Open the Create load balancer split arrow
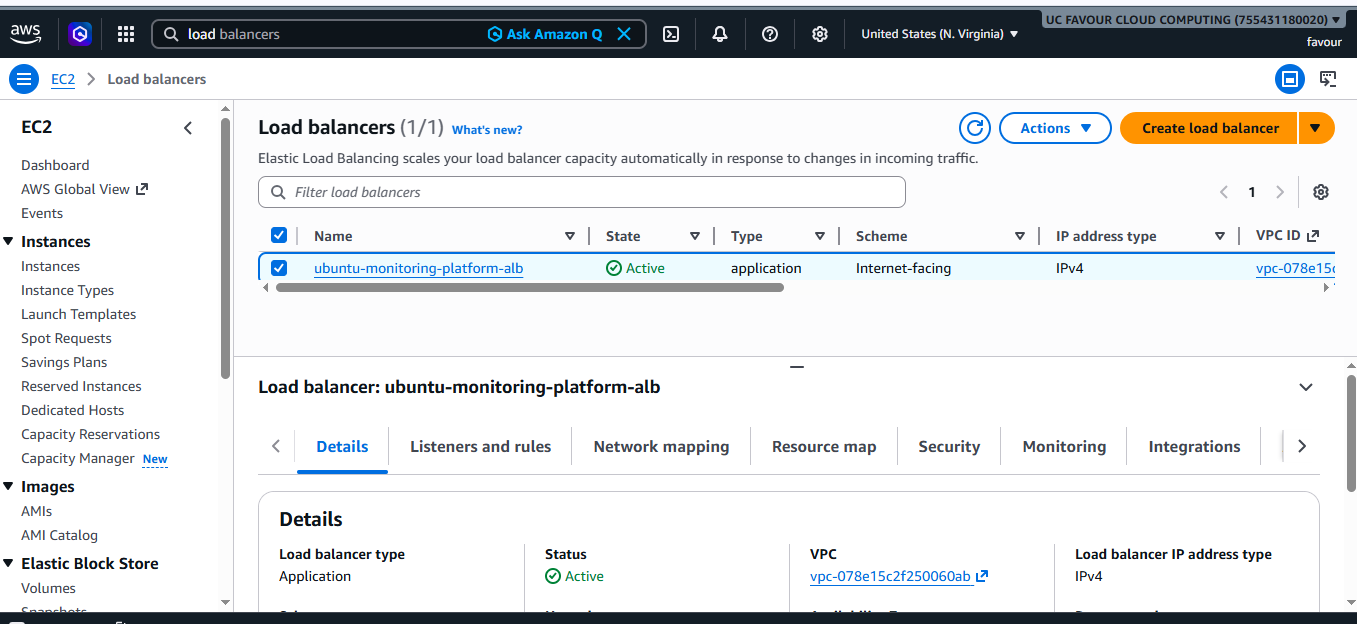1357x624 pixels. tap(1316, 128)
